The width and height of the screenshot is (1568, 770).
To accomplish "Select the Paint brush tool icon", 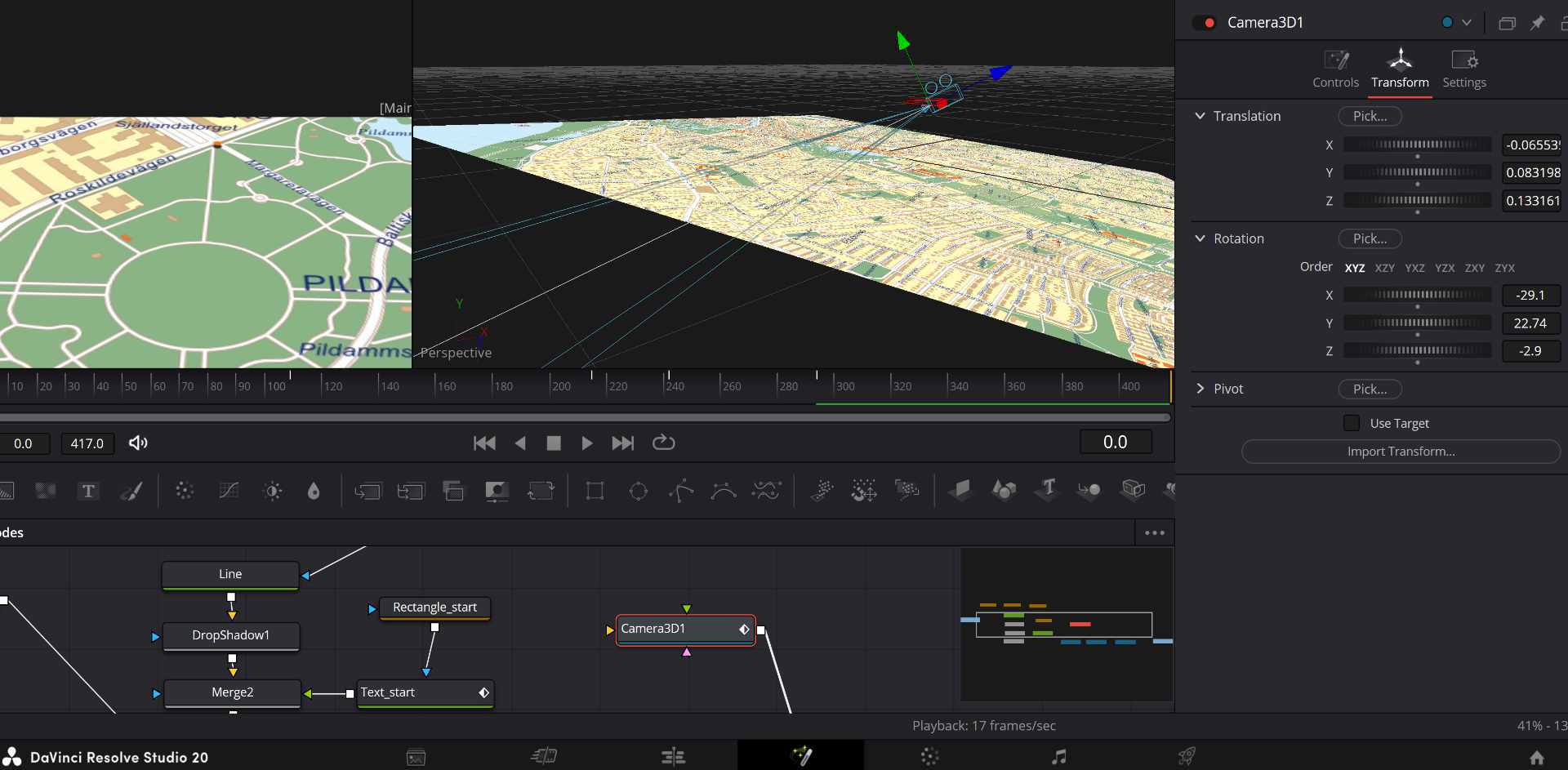I will click(x=131, y=491).
